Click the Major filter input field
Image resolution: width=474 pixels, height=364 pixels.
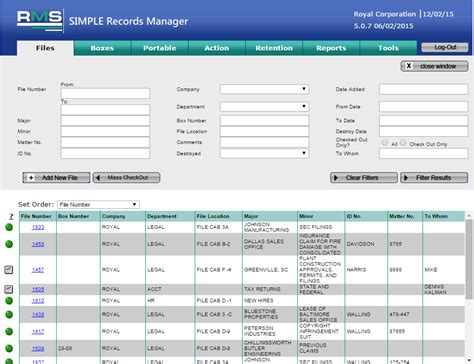(105, 120)
